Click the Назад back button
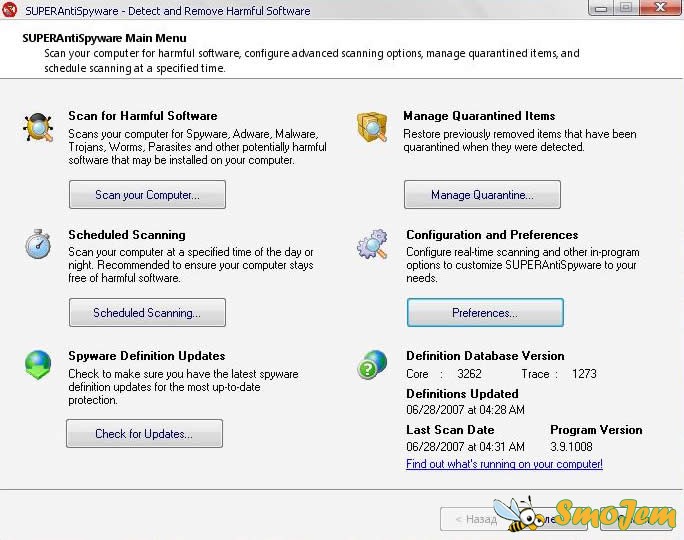The width and height of the screenshot is (684, 540). tap(475, 519)
